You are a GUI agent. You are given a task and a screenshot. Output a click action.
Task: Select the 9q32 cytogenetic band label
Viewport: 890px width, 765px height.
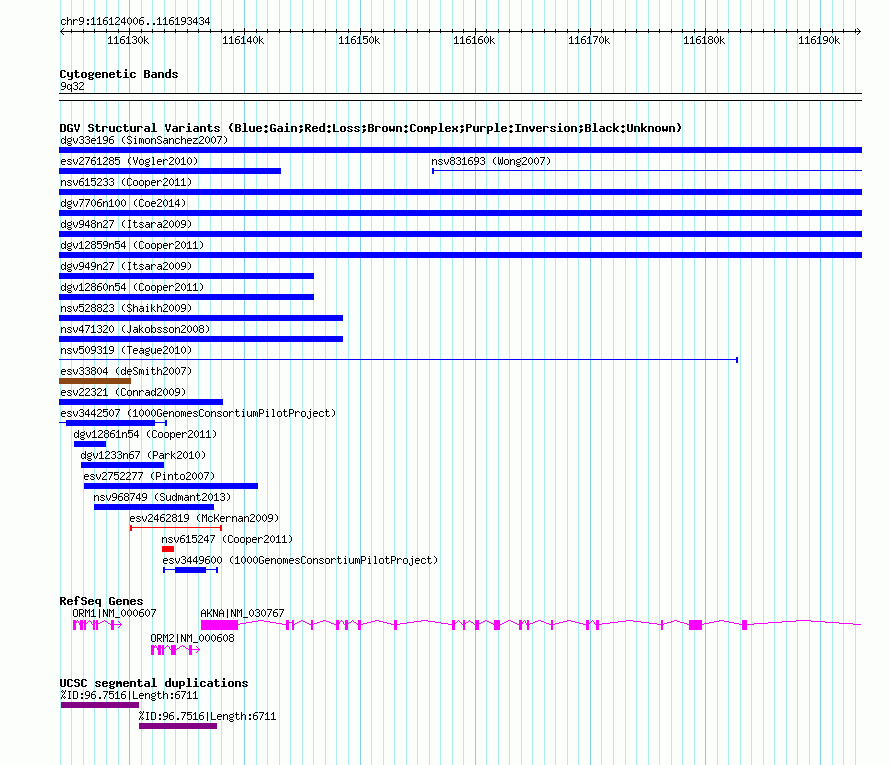tap(72, 86)
